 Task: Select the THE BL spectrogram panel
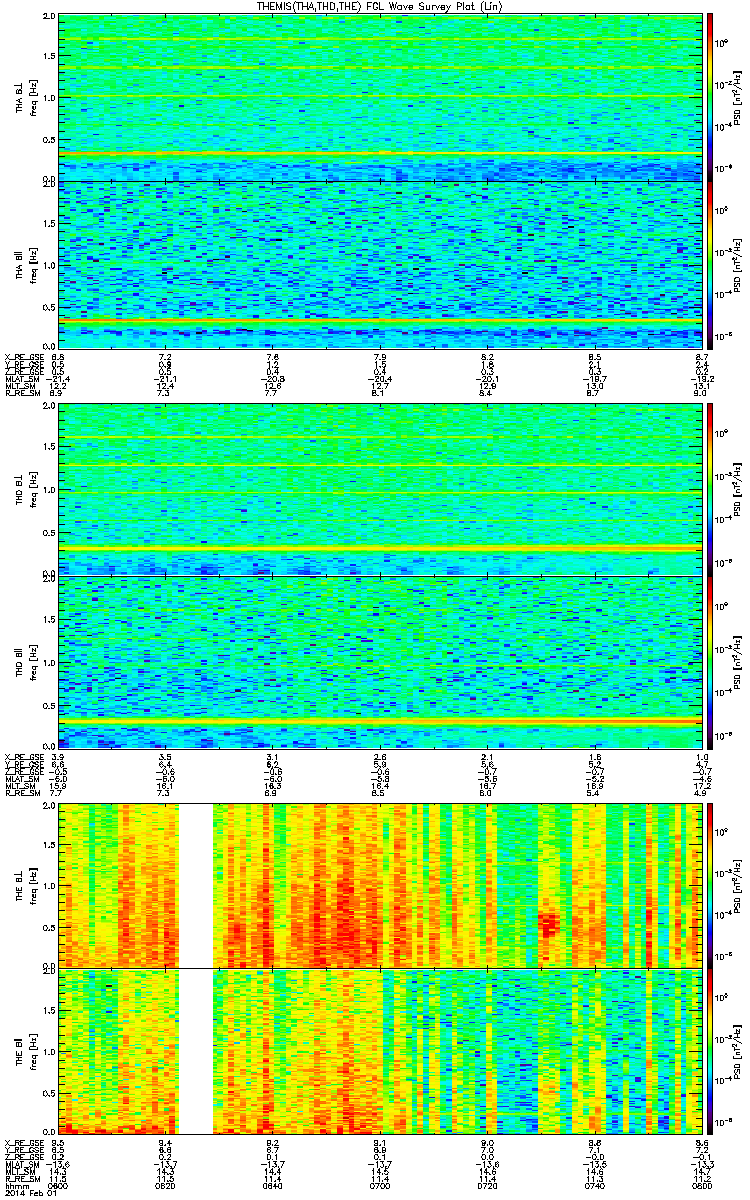(x=380, y=885)
